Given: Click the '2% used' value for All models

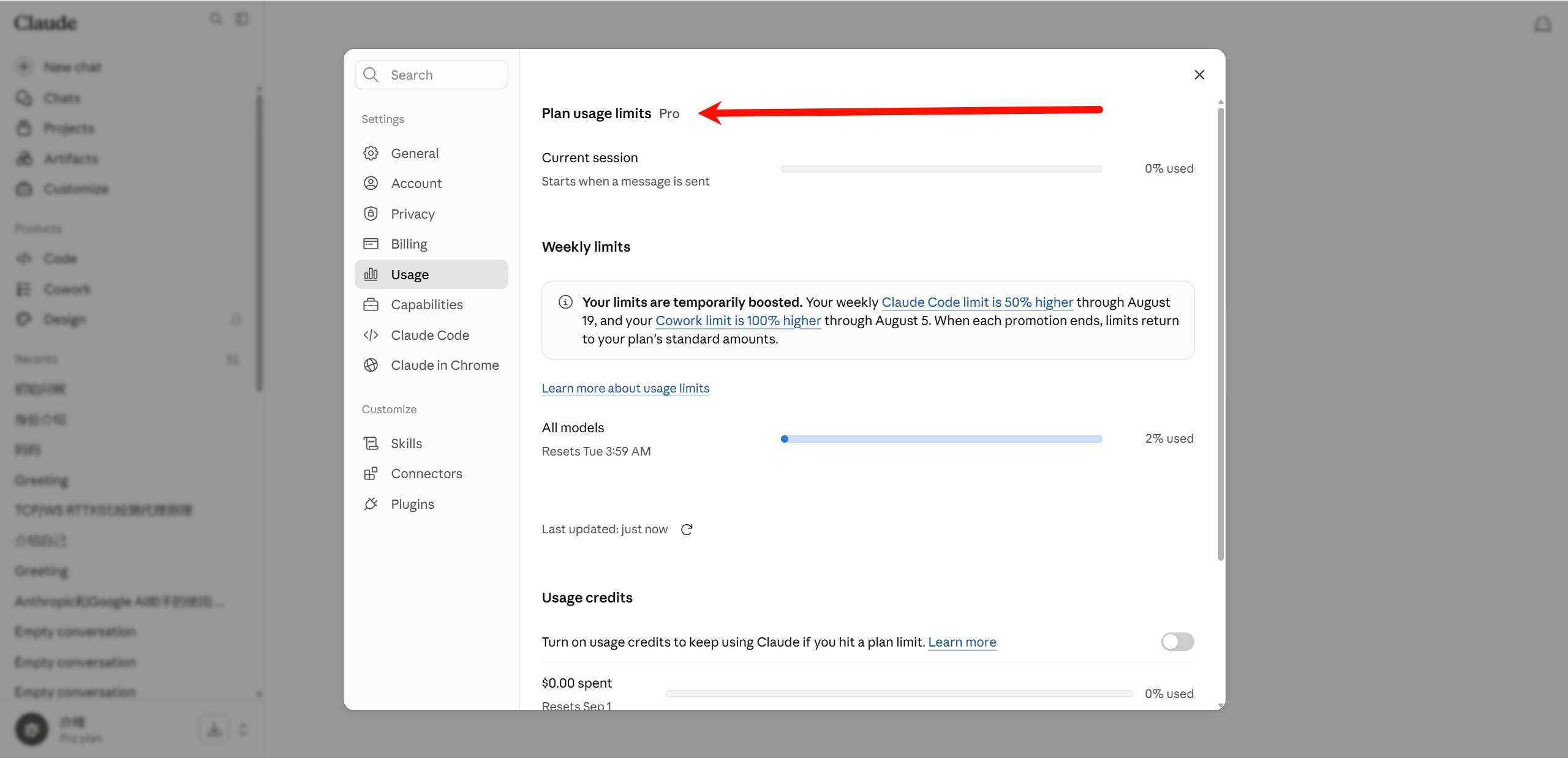Looking at the screenshot, I should pyautogui.click(x=1169, y=438).
